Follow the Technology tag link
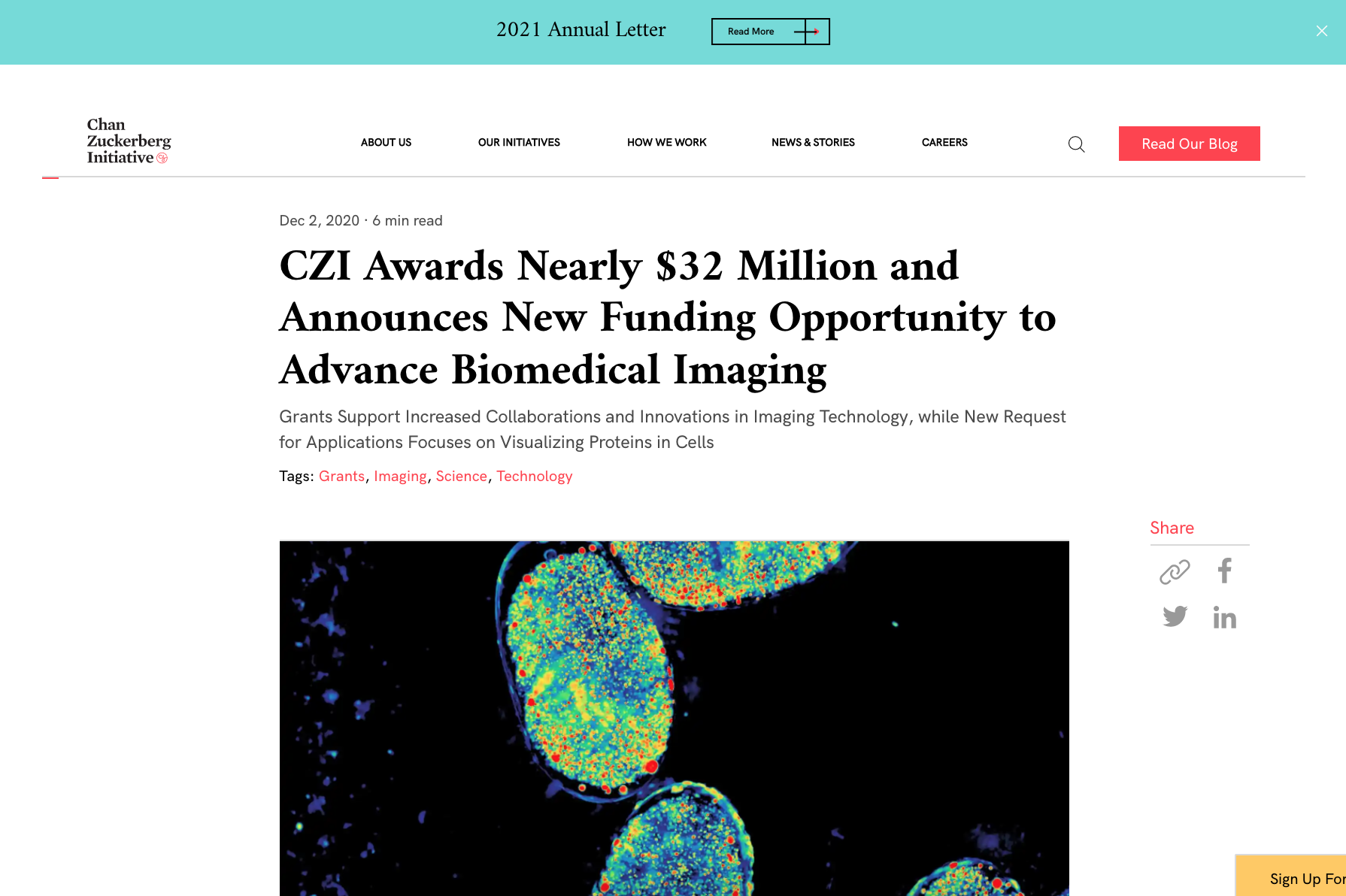The height and width of the screenshot is (896, 1346). click(x=534, y=477)
